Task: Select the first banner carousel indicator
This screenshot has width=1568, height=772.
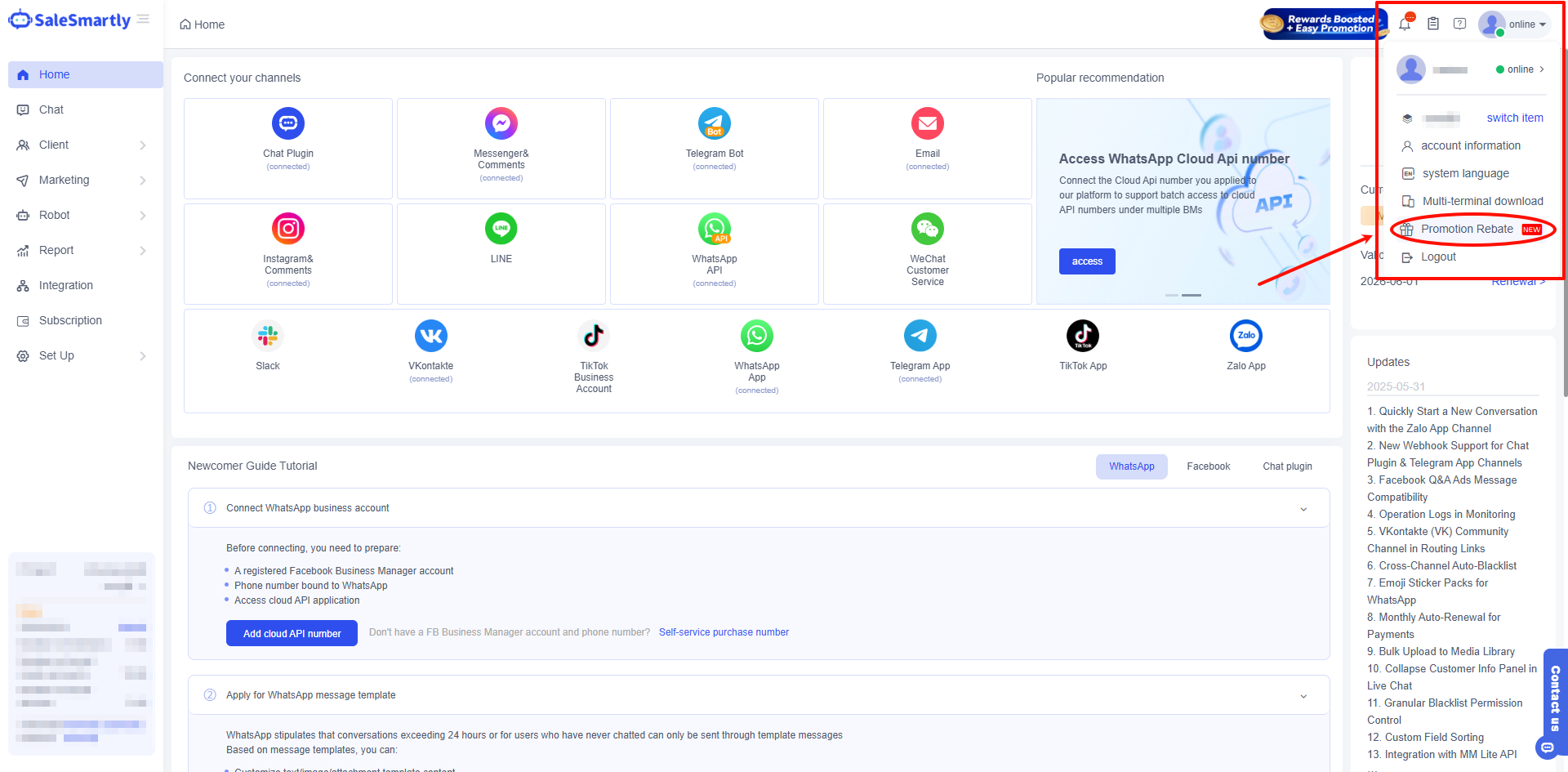Action: (x=1172, y=295)
